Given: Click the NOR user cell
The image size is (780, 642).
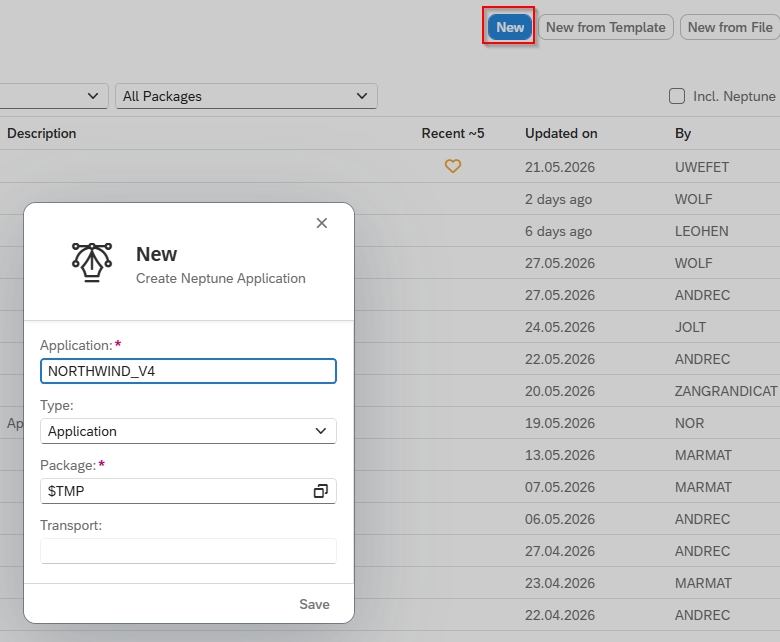Looking at the screenshot, I should (689, 423).
